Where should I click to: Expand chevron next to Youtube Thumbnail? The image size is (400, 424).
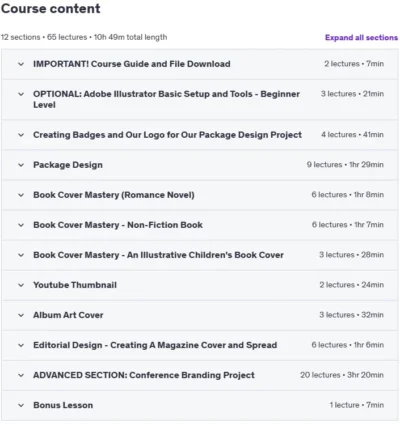21,285
